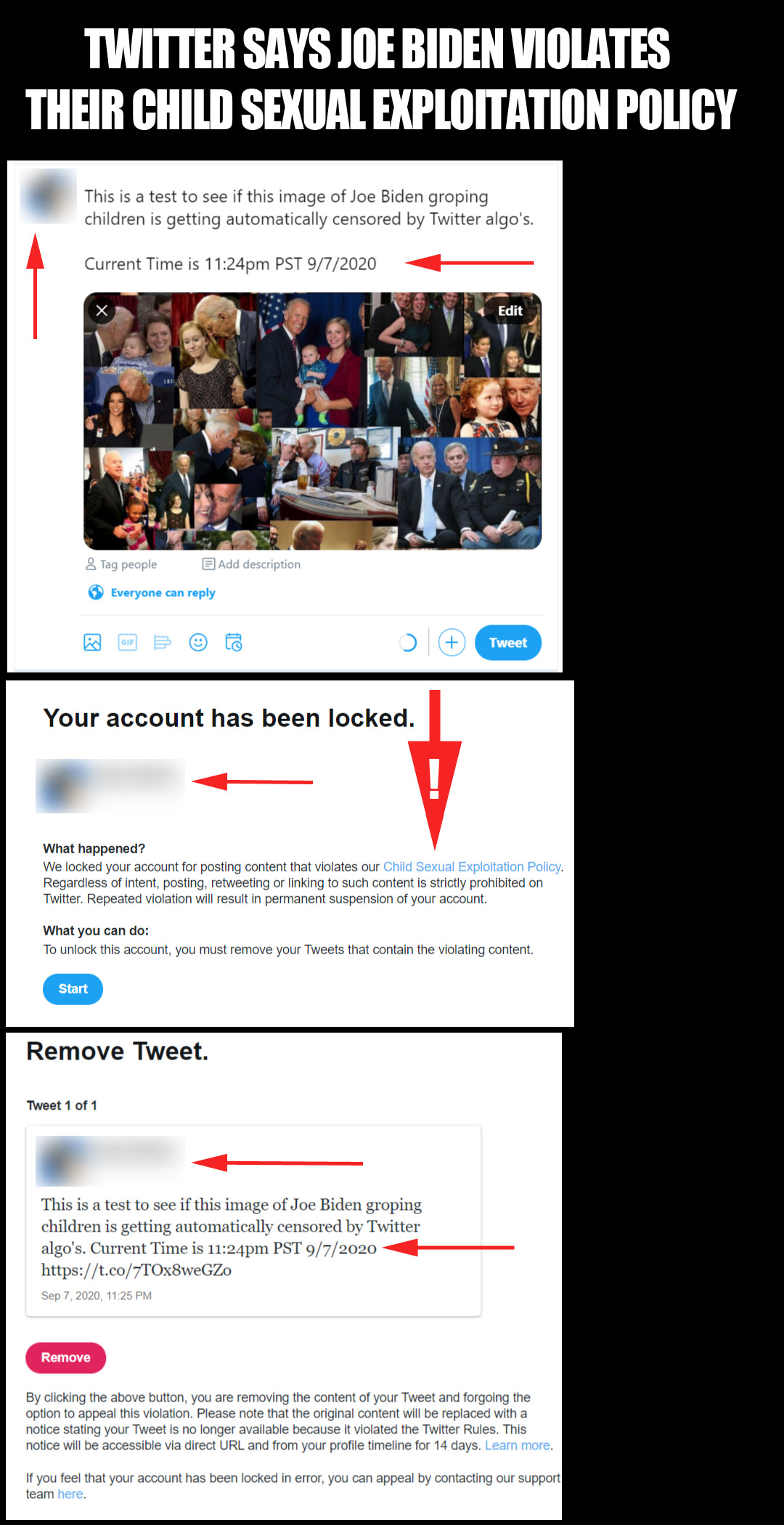Image resolution: width=784 pixels, height=1525 pixels.
Task: Add another tweet with the plus icon
Action: (452, 643)
